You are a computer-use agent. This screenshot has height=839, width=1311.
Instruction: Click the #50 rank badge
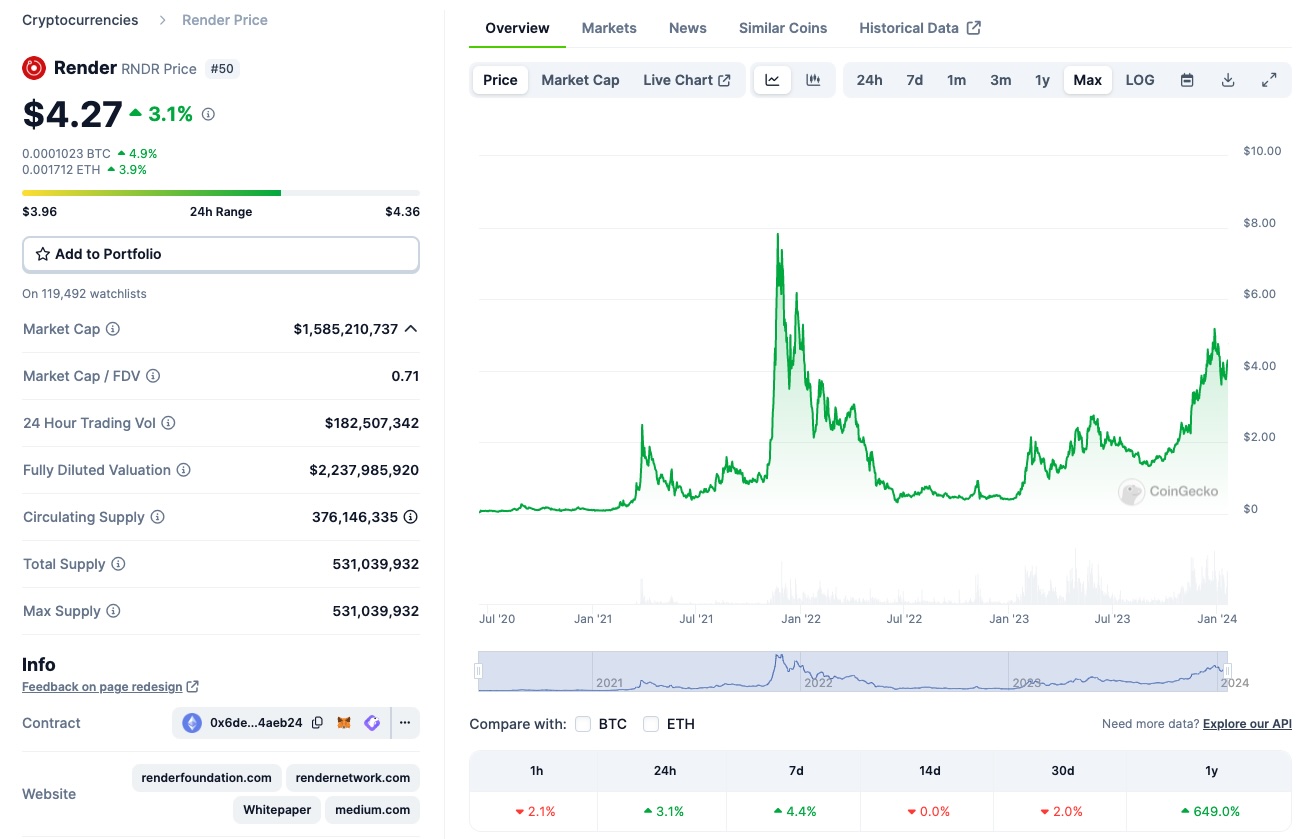pos(222,69)
